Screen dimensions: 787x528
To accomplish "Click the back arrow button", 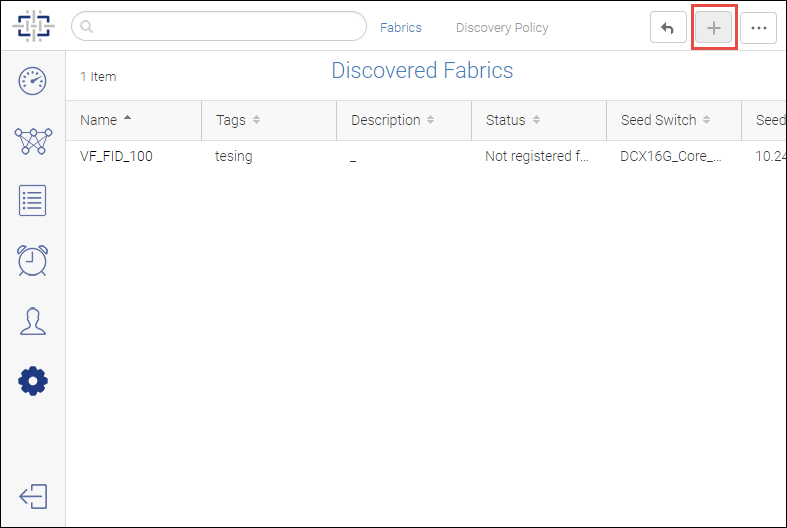I will [x=668, y=28].
